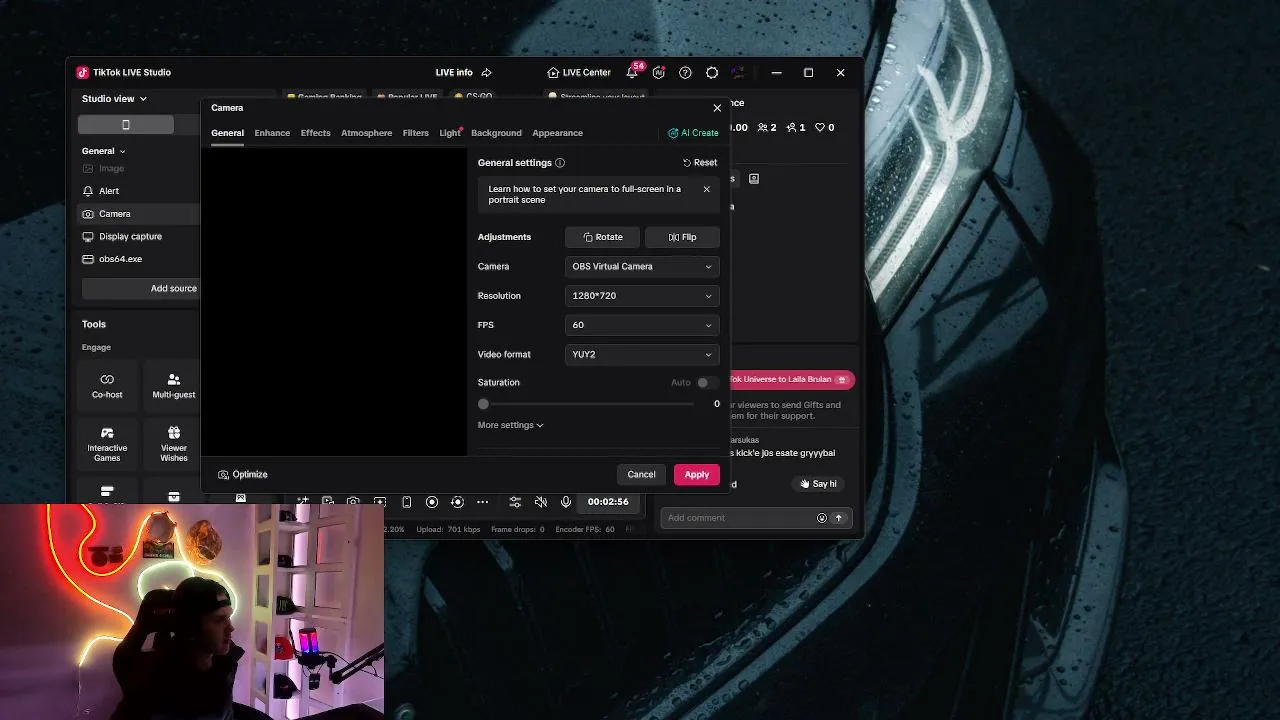The height and width of the screenshot is (720, 1280).
Task: Click the AI Create button
Action: (693, 133)
